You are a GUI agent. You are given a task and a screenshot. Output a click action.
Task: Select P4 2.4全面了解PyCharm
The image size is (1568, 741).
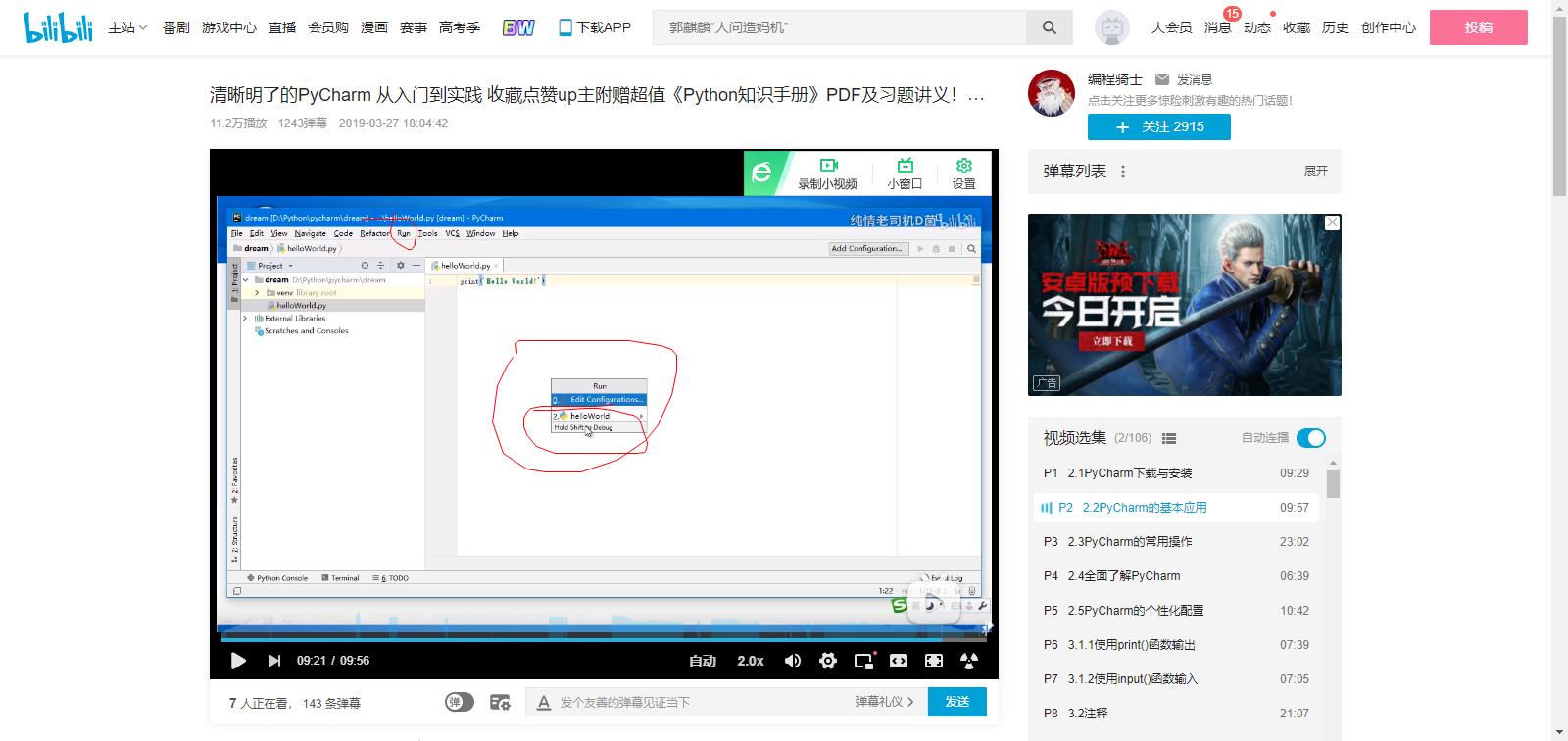[1176, 576]
